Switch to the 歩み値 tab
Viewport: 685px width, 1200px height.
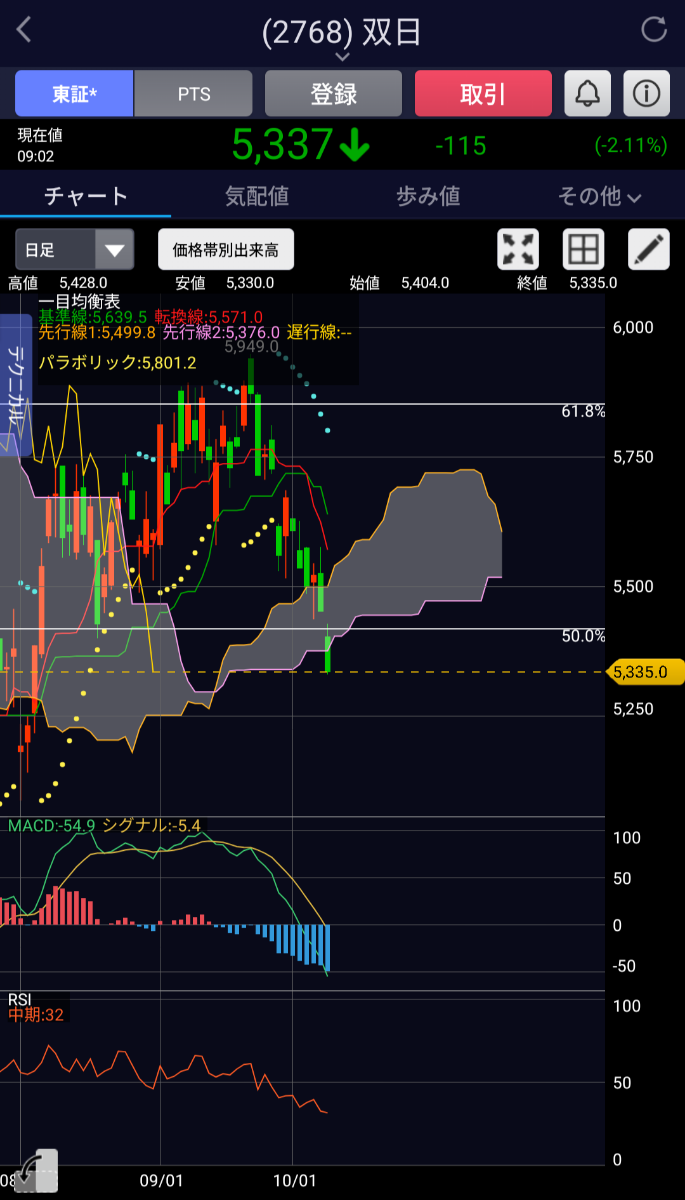[x=428, y=196]
